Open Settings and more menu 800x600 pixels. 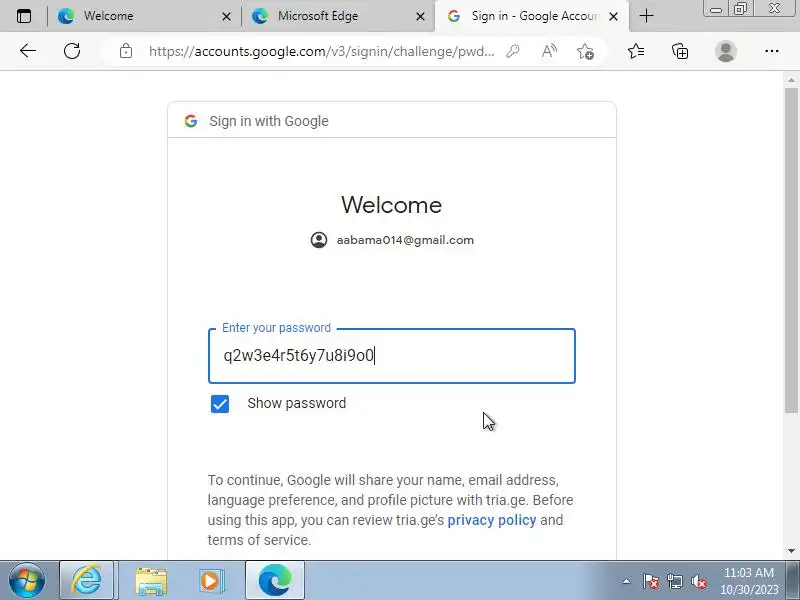point(772,51)
